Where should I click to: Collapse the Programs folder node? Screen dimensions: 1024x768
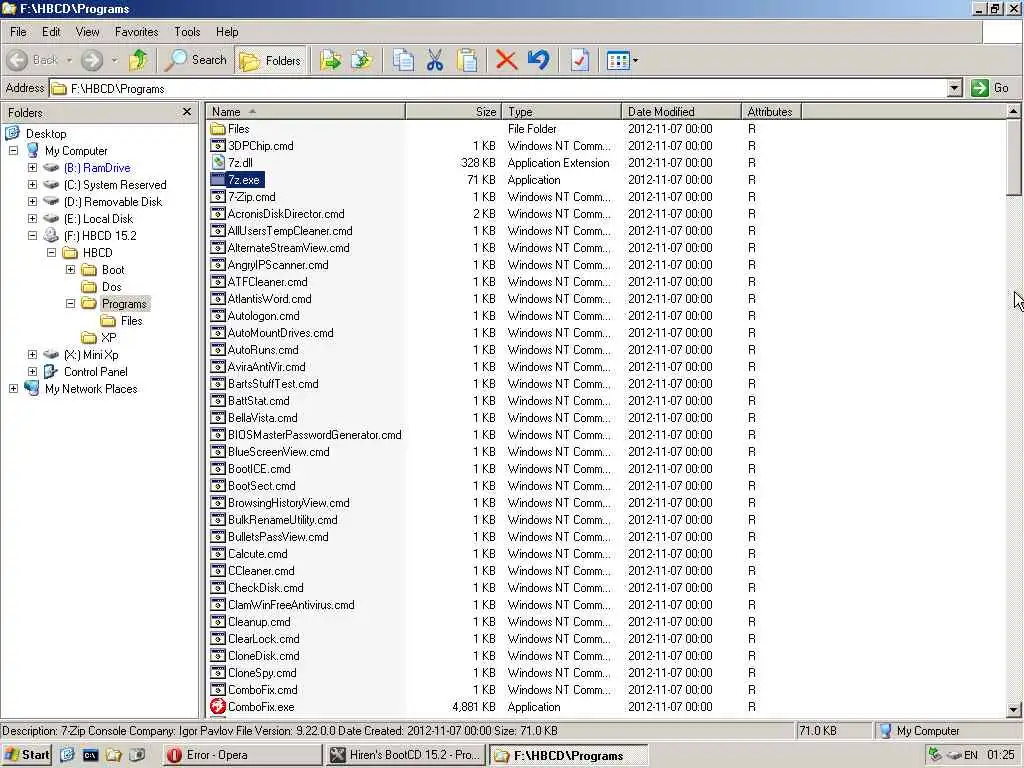pos(70,304)
